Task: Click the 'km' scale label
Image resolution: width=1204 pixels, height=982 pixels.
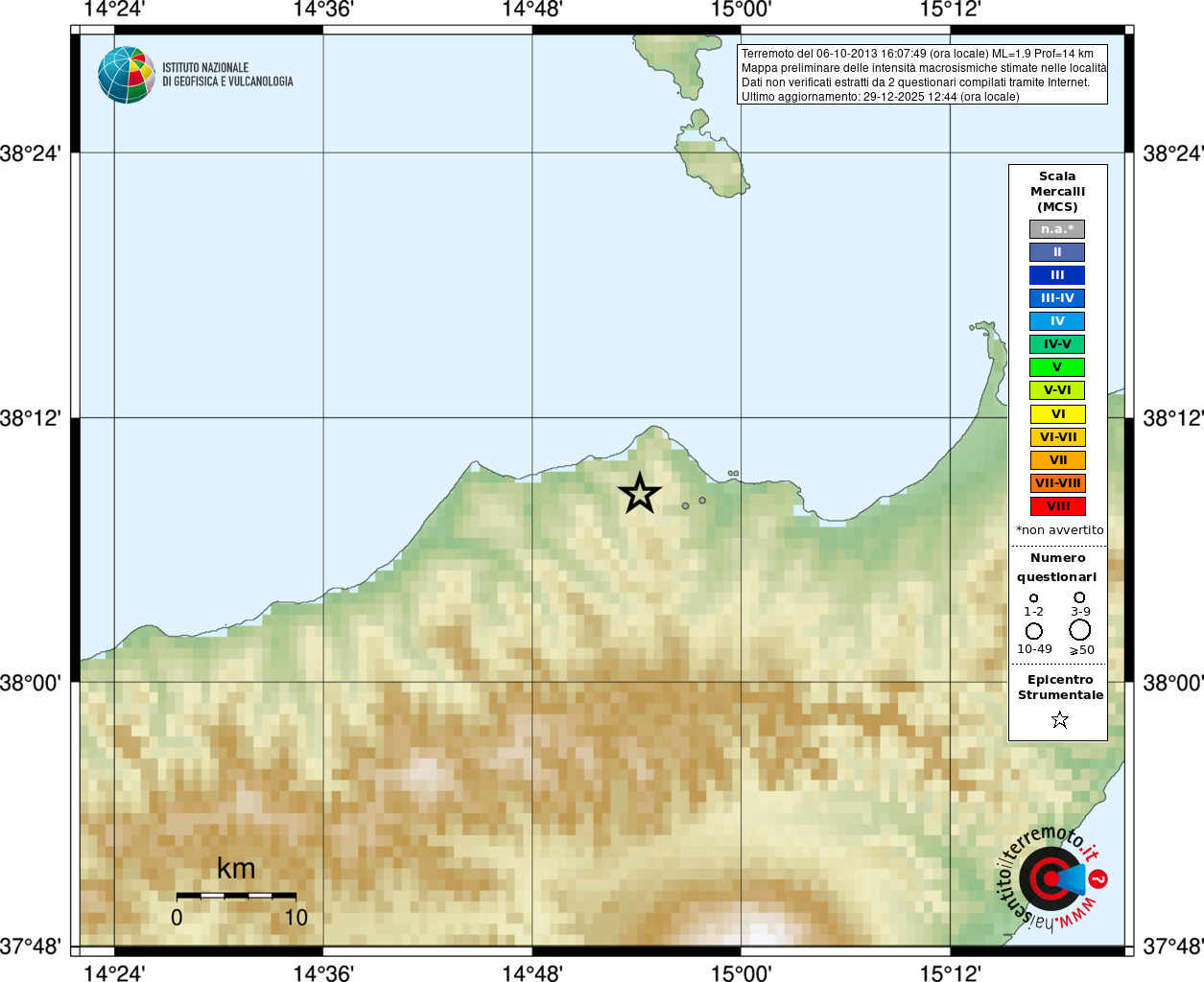Action: [236, 869]
